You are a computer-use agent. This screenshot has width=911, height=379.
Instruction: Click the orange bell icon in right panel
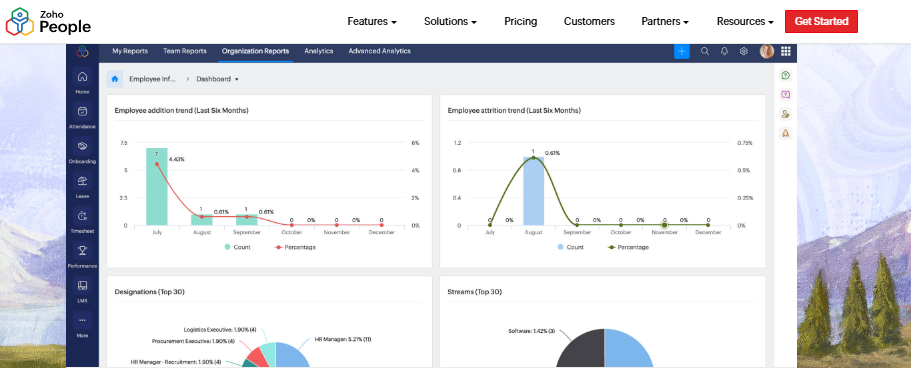coord(786,134)
